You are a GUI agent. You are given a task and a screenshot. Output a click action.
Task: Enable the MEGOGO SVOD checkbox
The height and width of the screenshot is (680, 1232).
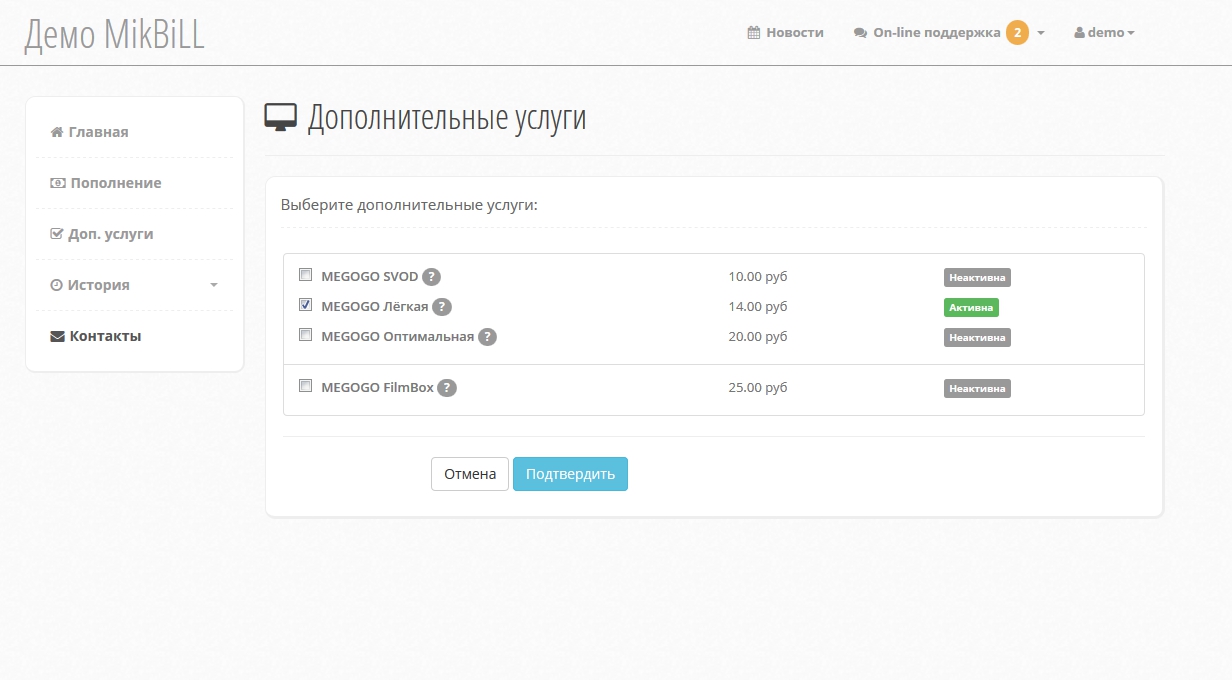coord(306,275)
